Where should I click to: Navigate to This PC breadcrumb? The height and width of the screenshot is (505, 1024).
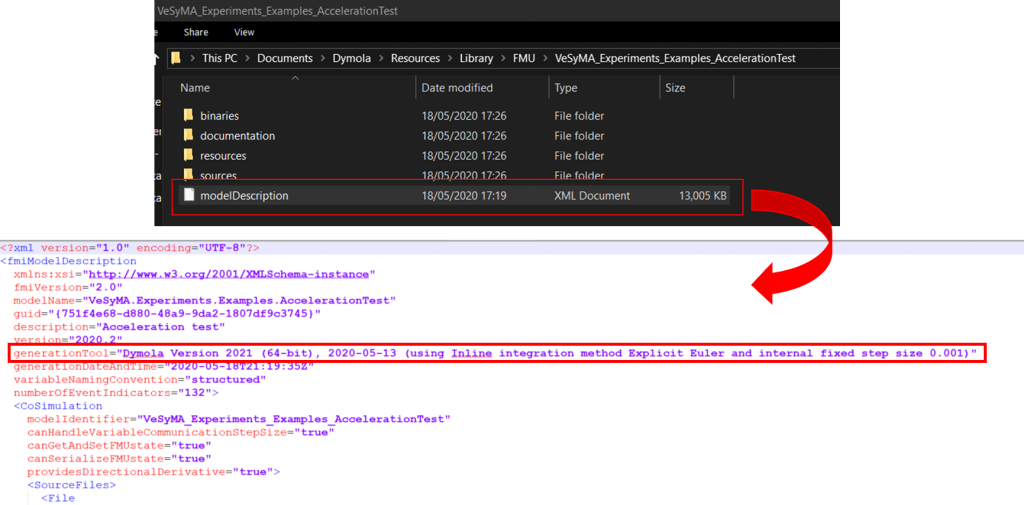pyautogui.click(x=219, y=58)
